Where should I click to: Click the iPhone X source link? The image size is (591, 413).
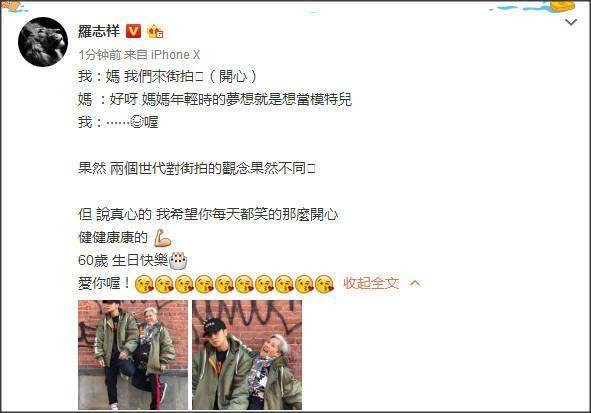click(x=175, y=55)
